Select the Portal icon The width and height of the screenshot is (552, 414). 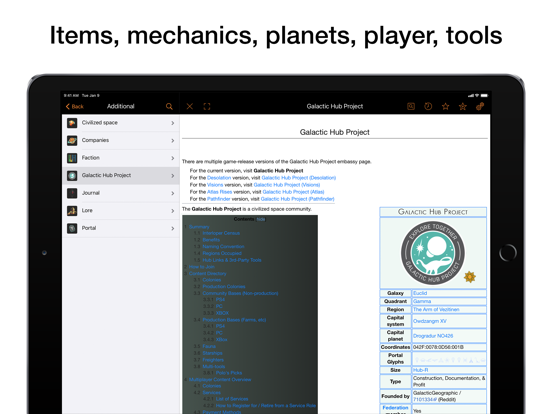(x=72, y=228)
